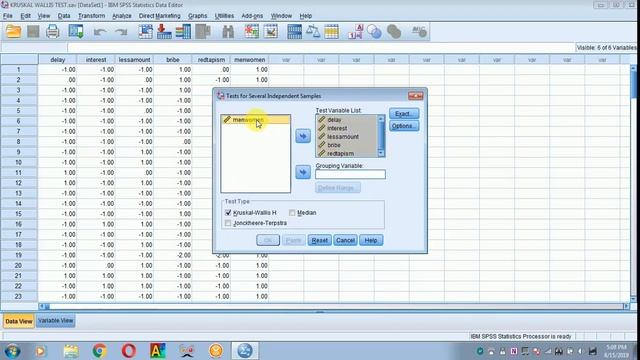Toggle Value Labels toolbar icon

pyautogui.click(x=355, y=31)
